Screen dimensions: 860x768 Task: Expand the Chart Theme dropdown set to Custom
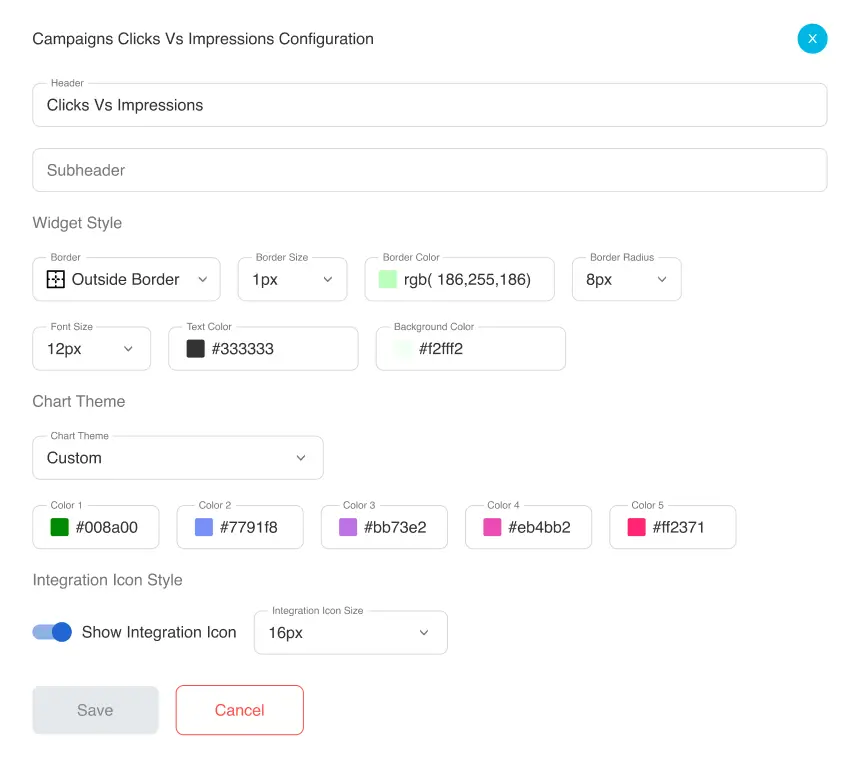click(x=178, y=458)
